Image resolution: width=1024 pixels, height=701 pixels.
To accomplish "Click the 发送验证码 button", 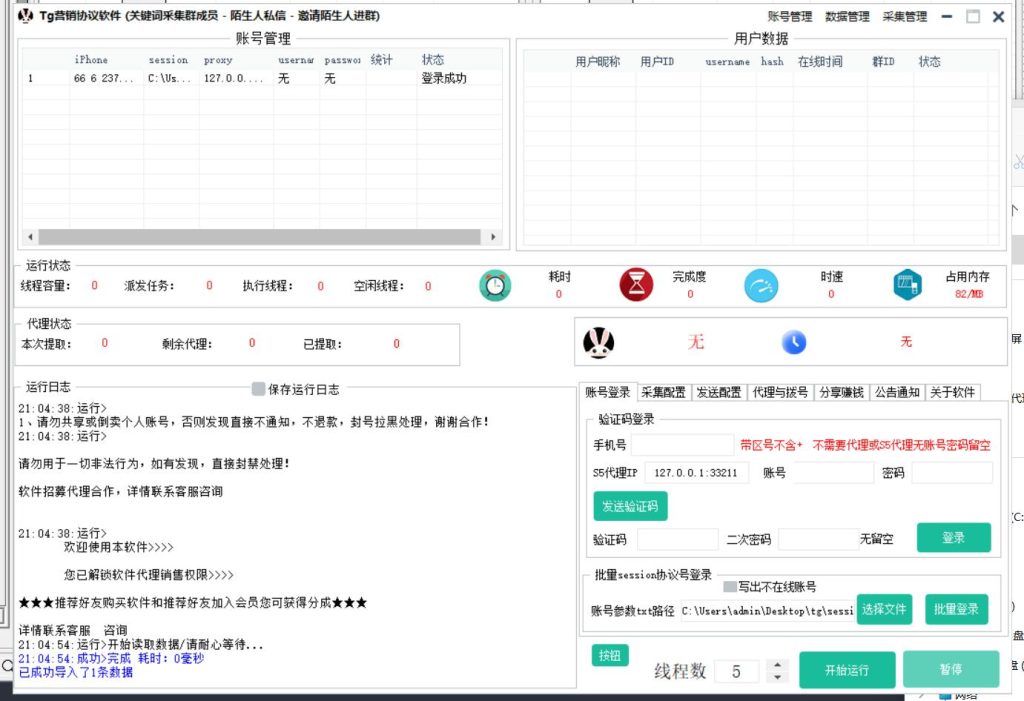I will coord(630,506).
